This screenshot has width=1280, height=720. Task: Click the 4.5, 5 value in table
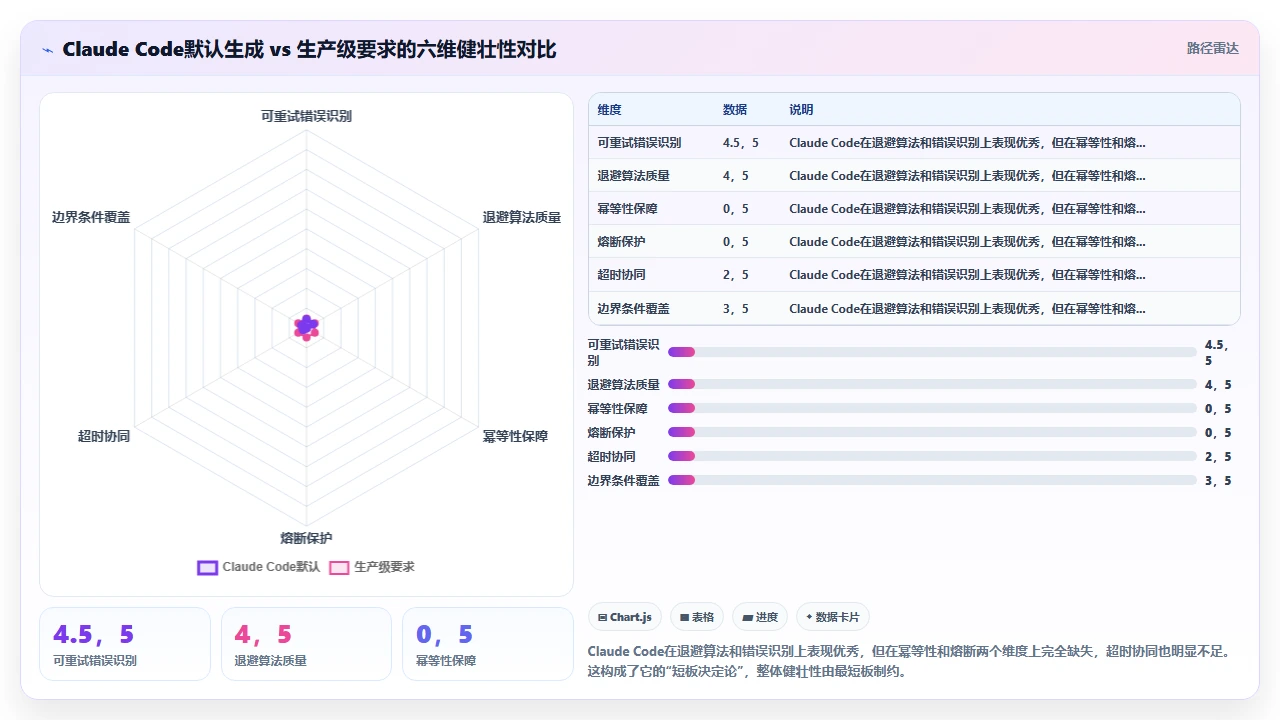[x=740, y=143]
